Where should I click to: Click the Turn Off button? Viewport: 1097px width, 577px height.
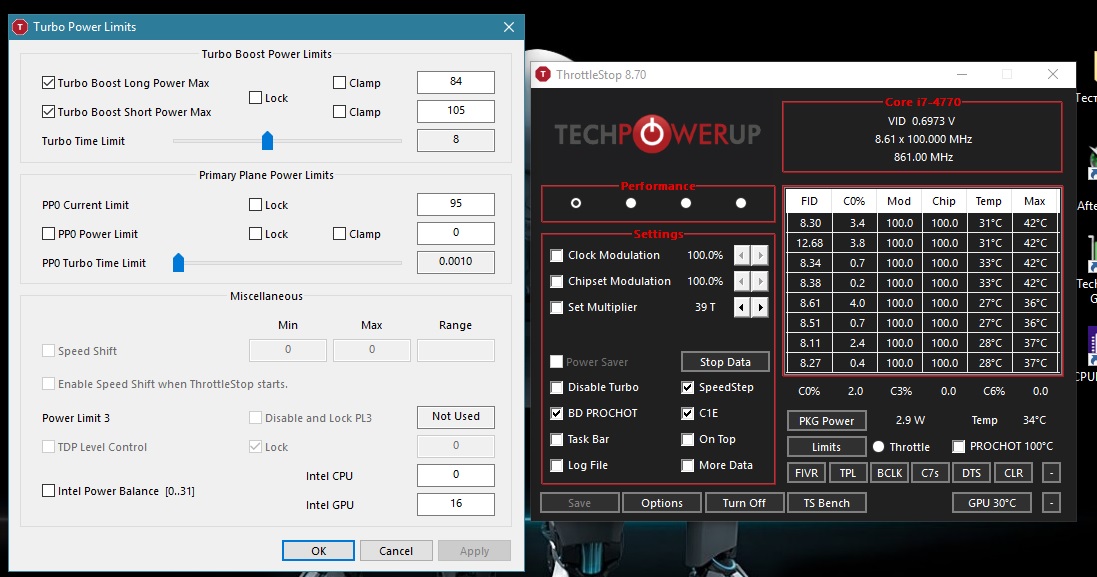[x=744, y=503]
